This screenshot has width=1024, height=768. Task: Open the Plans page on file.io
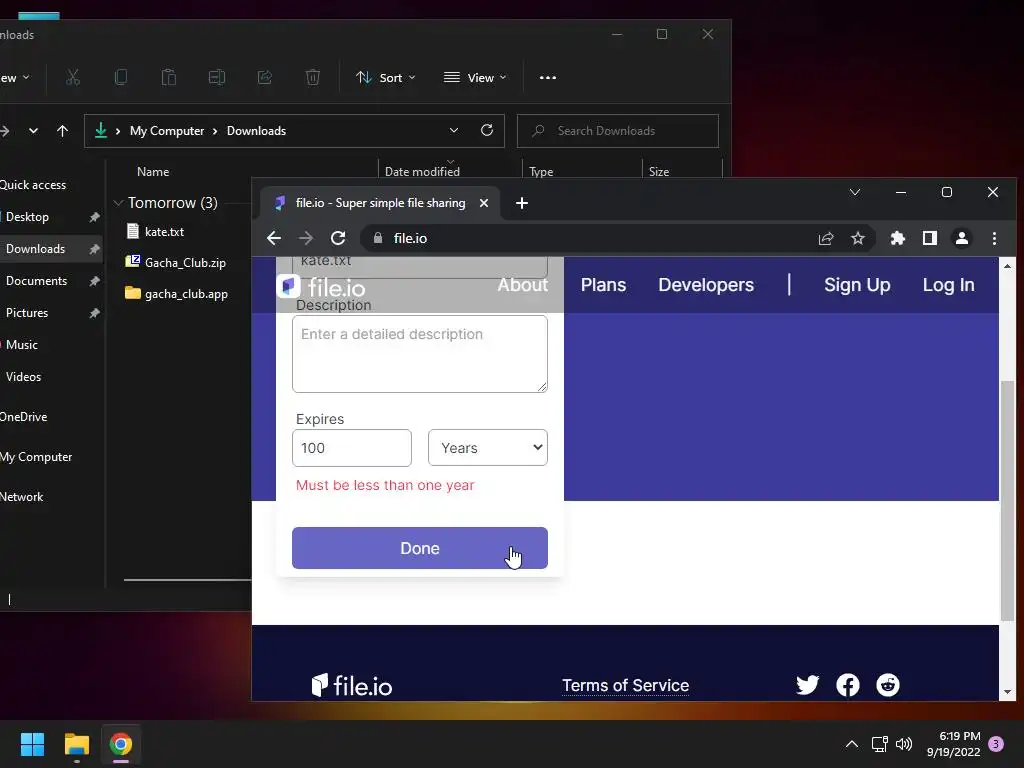click(x=603, y=285)
